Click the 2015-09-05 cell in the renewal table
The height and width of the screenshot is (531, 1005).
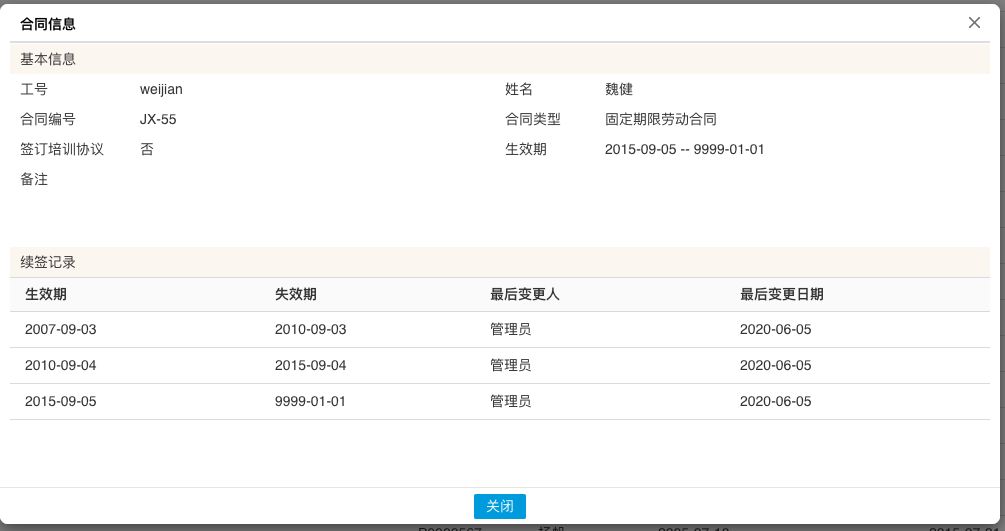pyautogui.click(x=61, y=401)
